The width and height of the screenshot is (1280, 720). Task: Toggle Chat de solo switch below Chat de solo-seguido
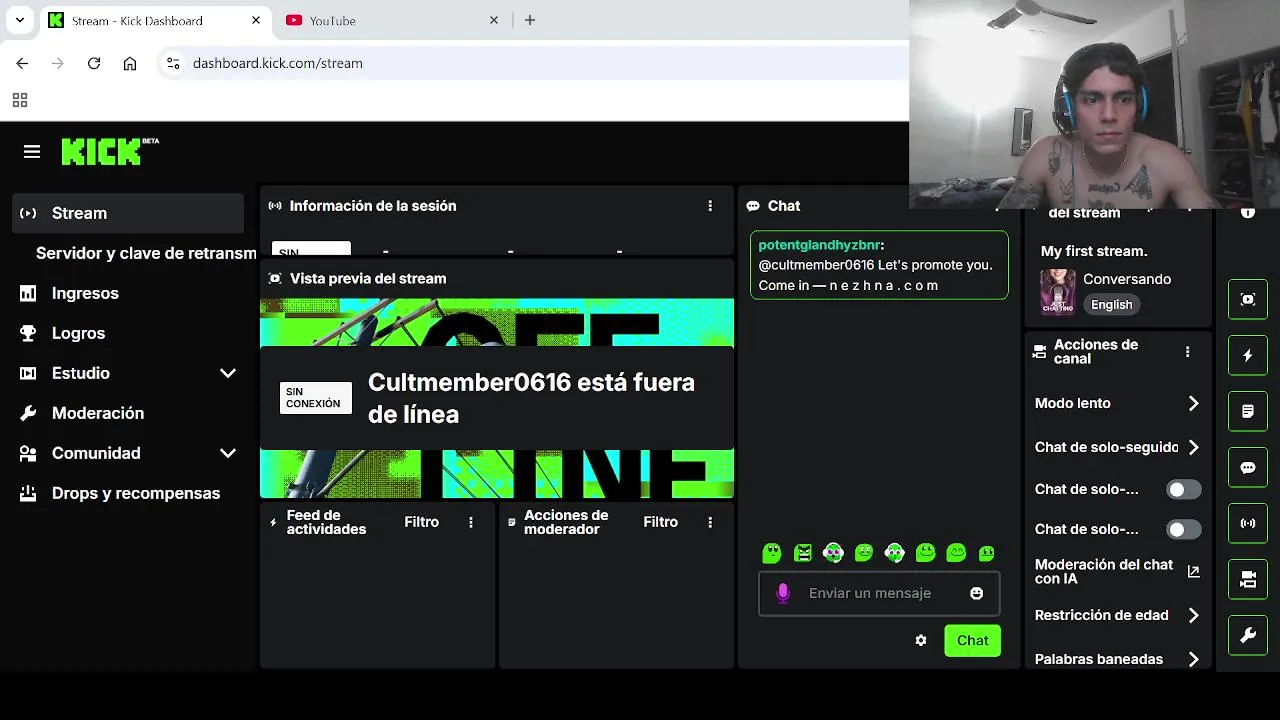[x=1184, y=489]
